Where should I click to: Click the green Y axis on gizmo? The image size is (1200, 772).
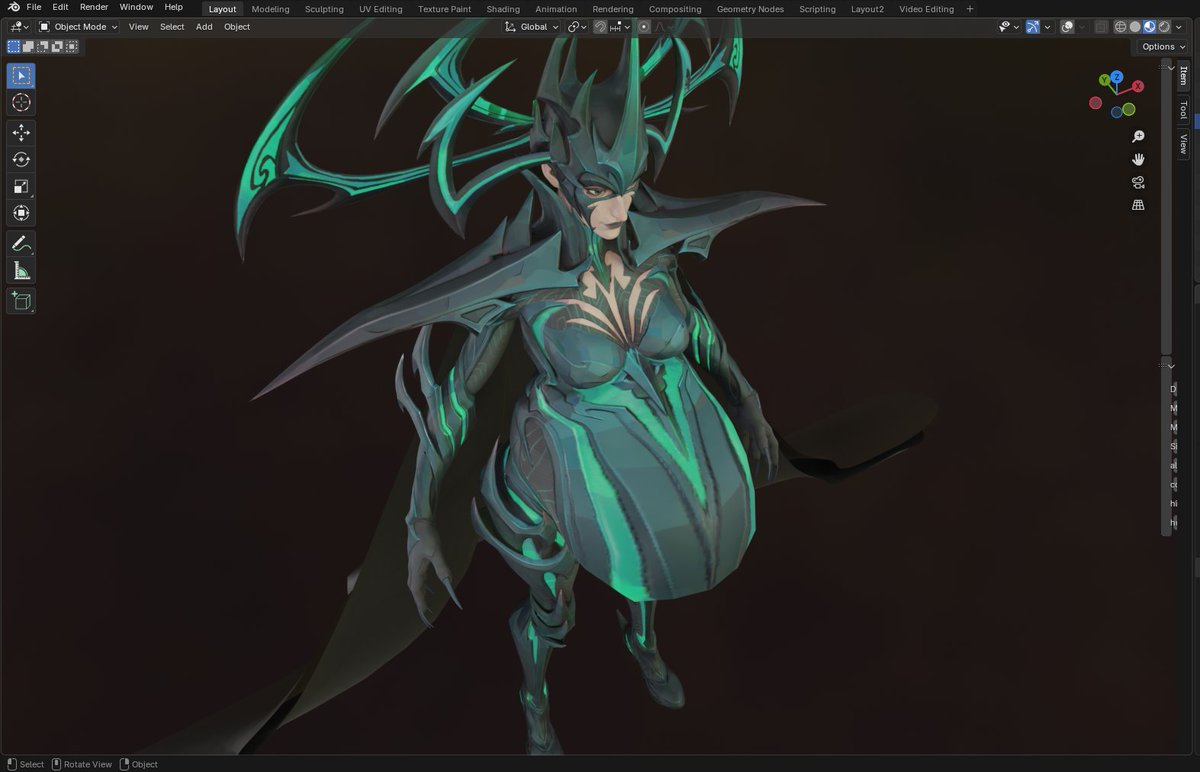tap(1104, 79)
